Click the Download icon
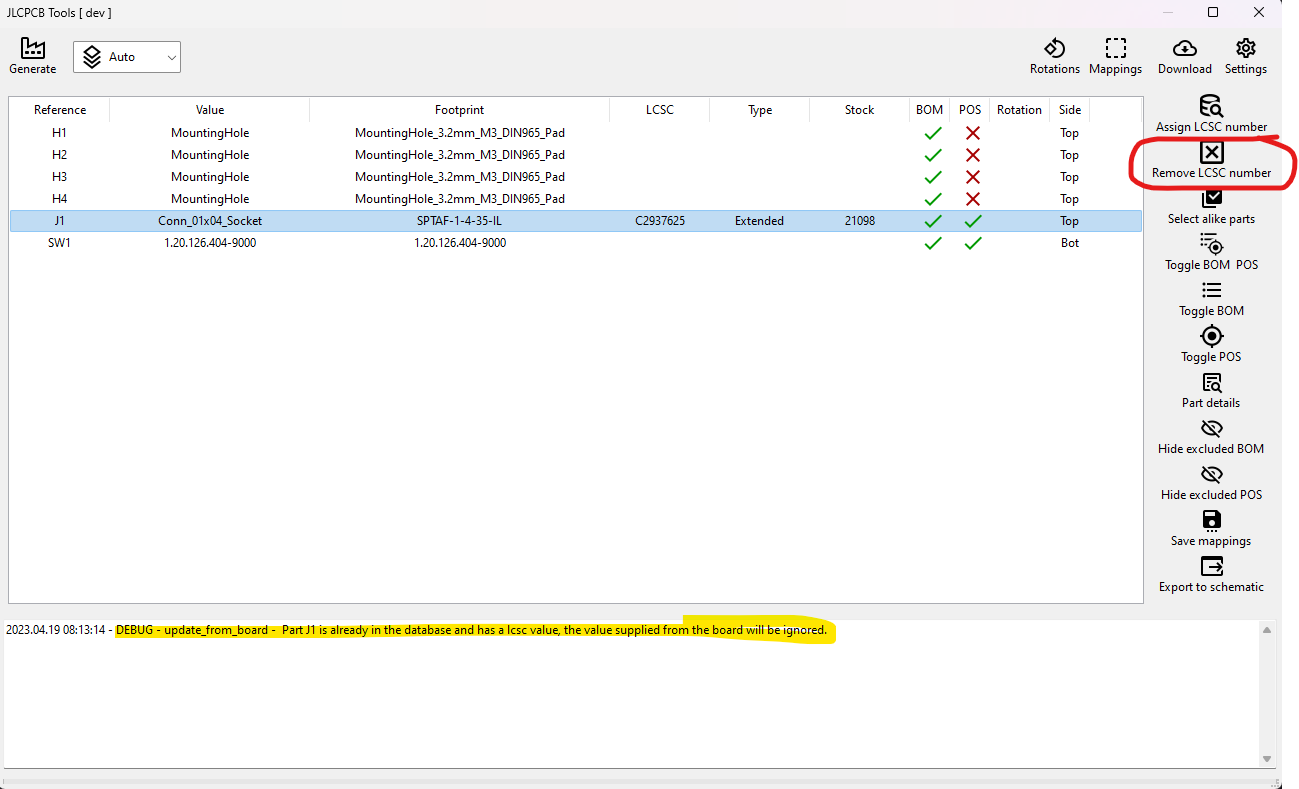Screen dimensions: 1299x789 coord(1184,53)
